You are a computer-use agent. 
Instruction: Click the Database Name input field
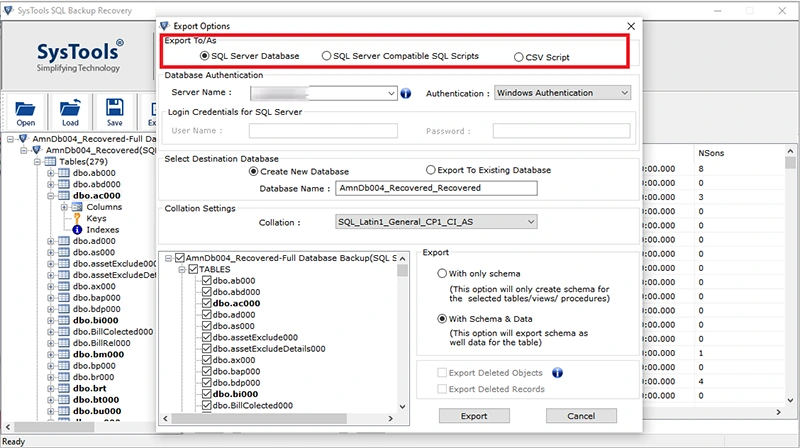click(436, 188)
